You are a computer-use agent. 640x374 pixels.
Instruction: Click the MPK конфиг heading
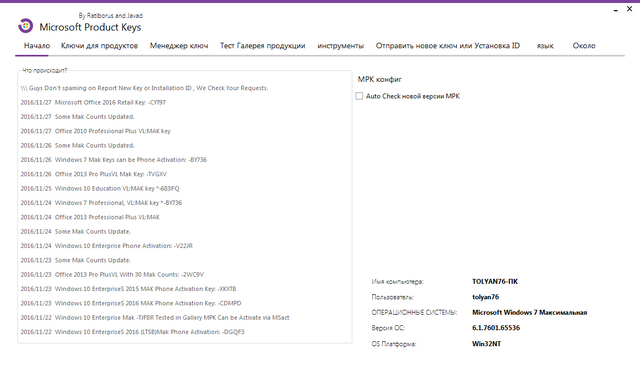380,80
